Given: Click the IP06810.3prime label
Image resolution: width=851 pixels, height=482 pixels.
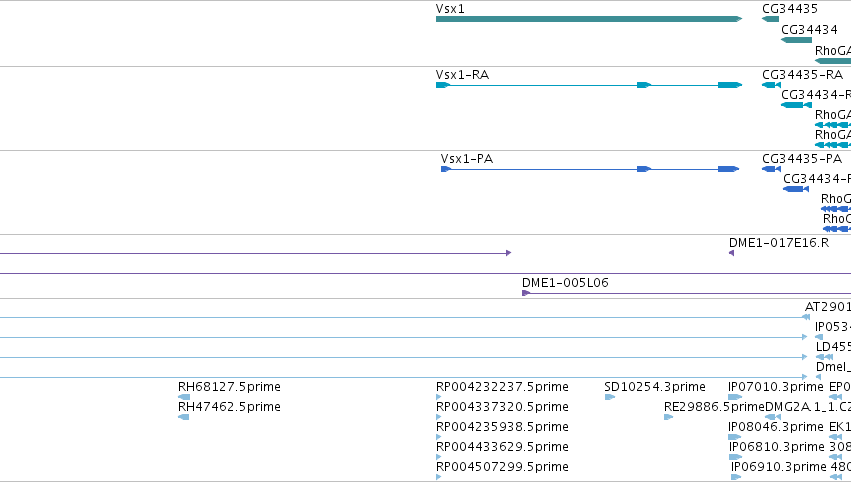Looking at the screenshot, I should (x=777, y=447).
